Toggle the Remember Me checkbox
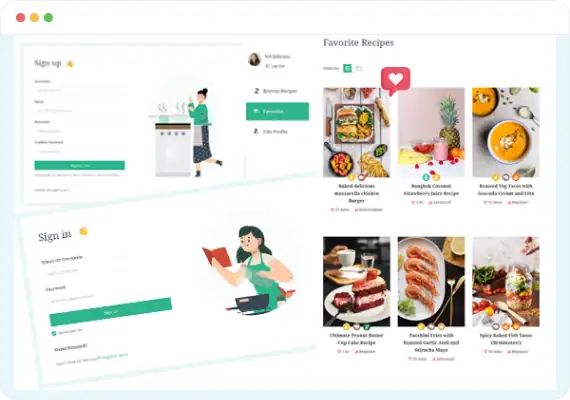Image resolution: width=570 pixels, height=400 pixels. tap(54, 333)
